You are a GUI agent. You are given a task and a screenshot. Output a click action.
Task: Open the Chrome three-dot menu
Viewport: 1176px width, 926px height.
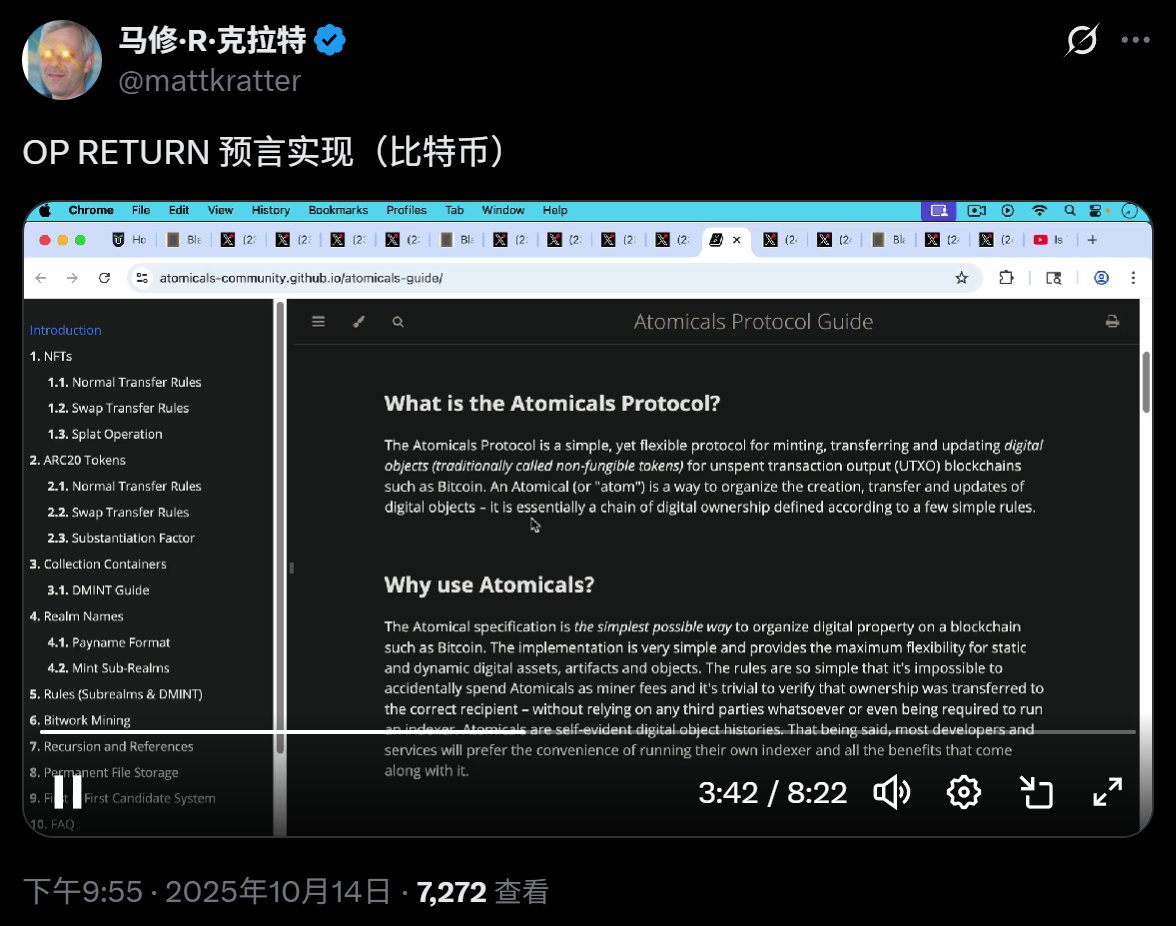click(1133, 278)
